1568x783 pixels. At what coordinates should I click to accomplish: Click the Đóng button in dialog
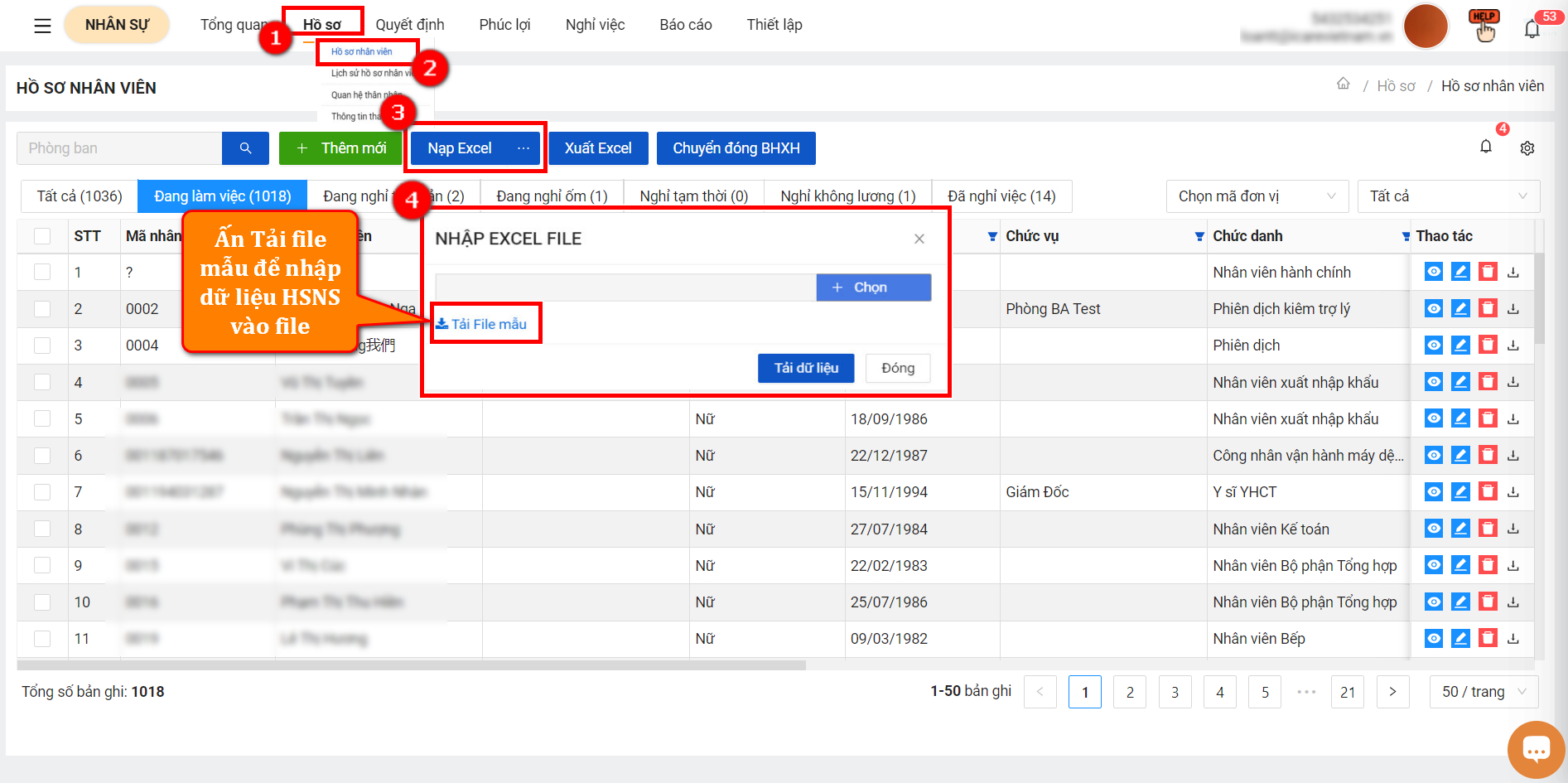[x=898, y=368]
